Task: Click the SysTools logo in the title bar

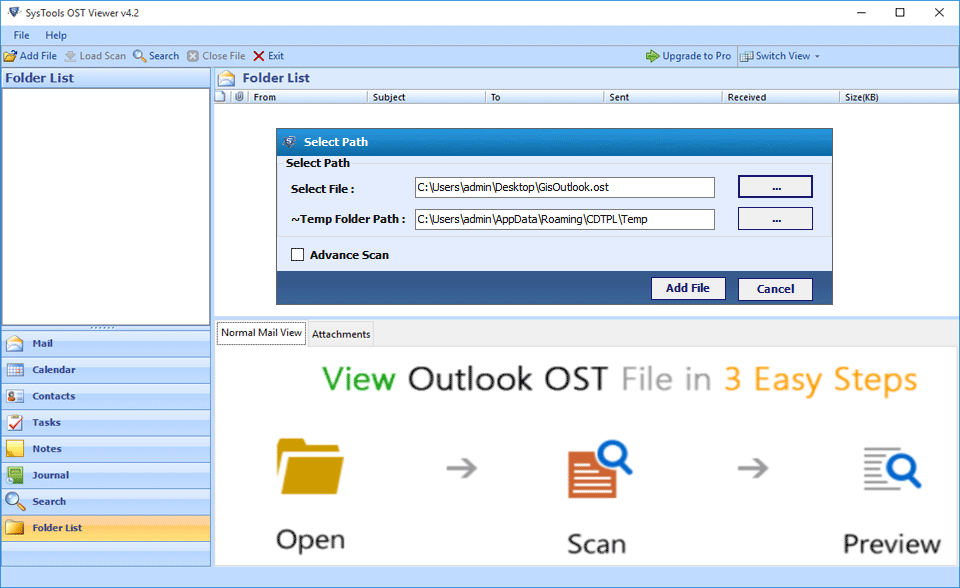Action: tap(13, 12)
